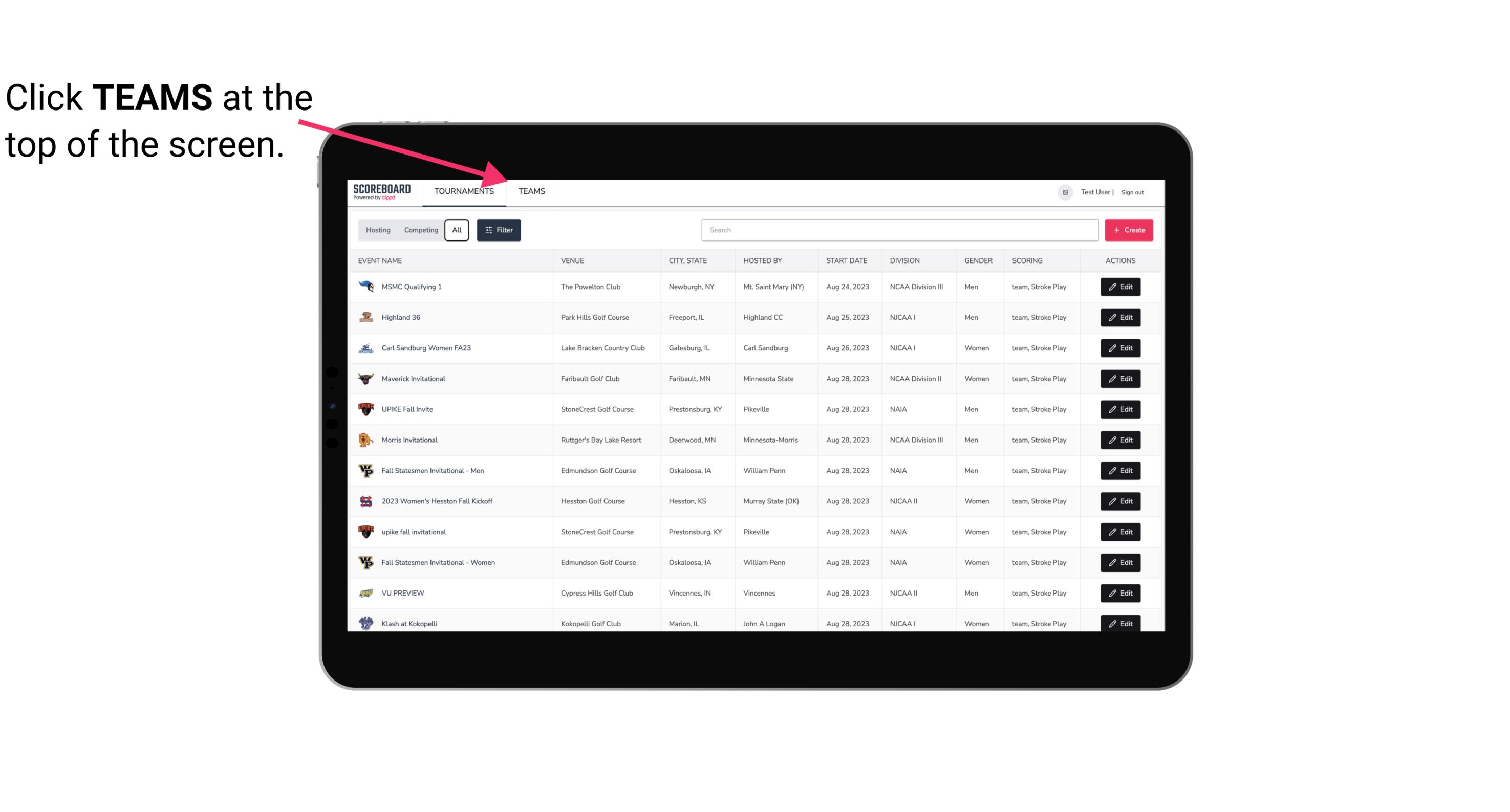The image size is (1510, 812).
Task: Expand the settings gear icon
Action: click(1063, 191)
